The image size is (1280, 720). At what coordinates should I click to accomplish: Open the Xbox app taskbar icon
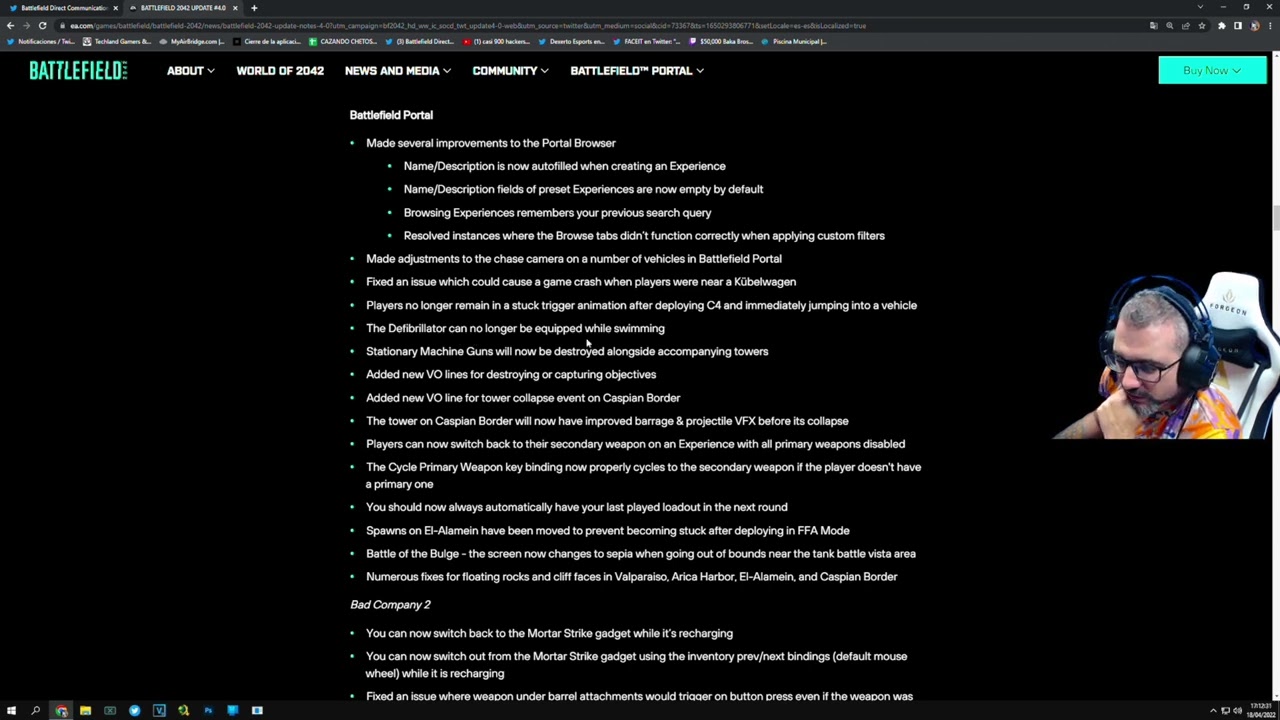pyautogui.click(x=110, y=710)
